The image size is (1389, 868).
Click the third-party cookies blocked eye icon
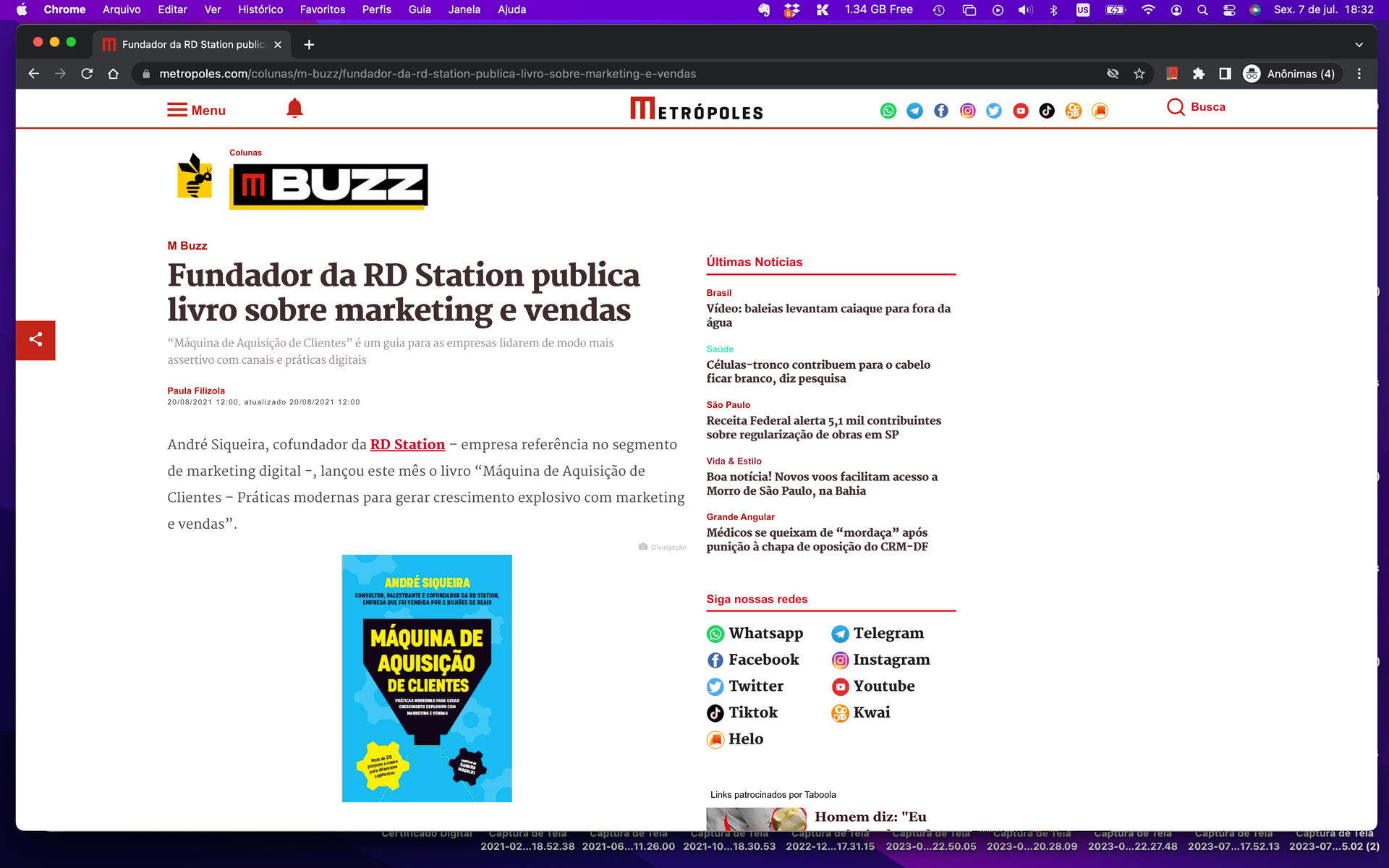1113,74
